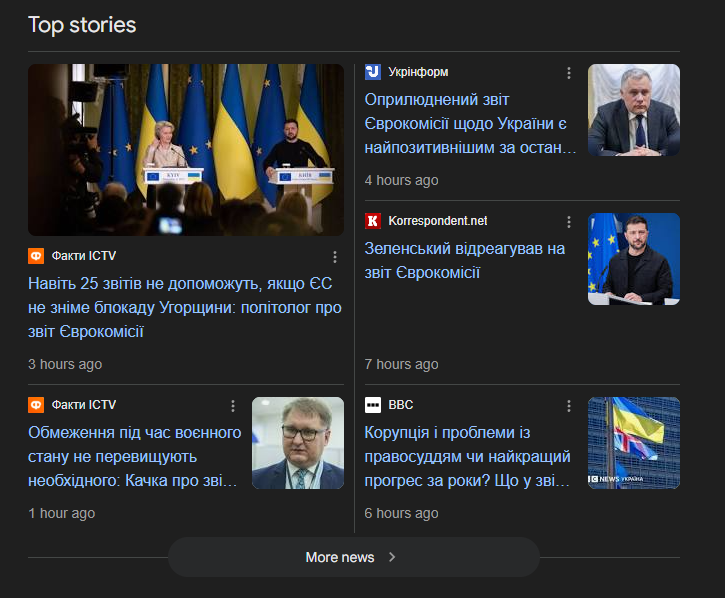Open three-dot menu for the Укрінформ story
The width and height of the screenshot is (725, 598).
569,73
